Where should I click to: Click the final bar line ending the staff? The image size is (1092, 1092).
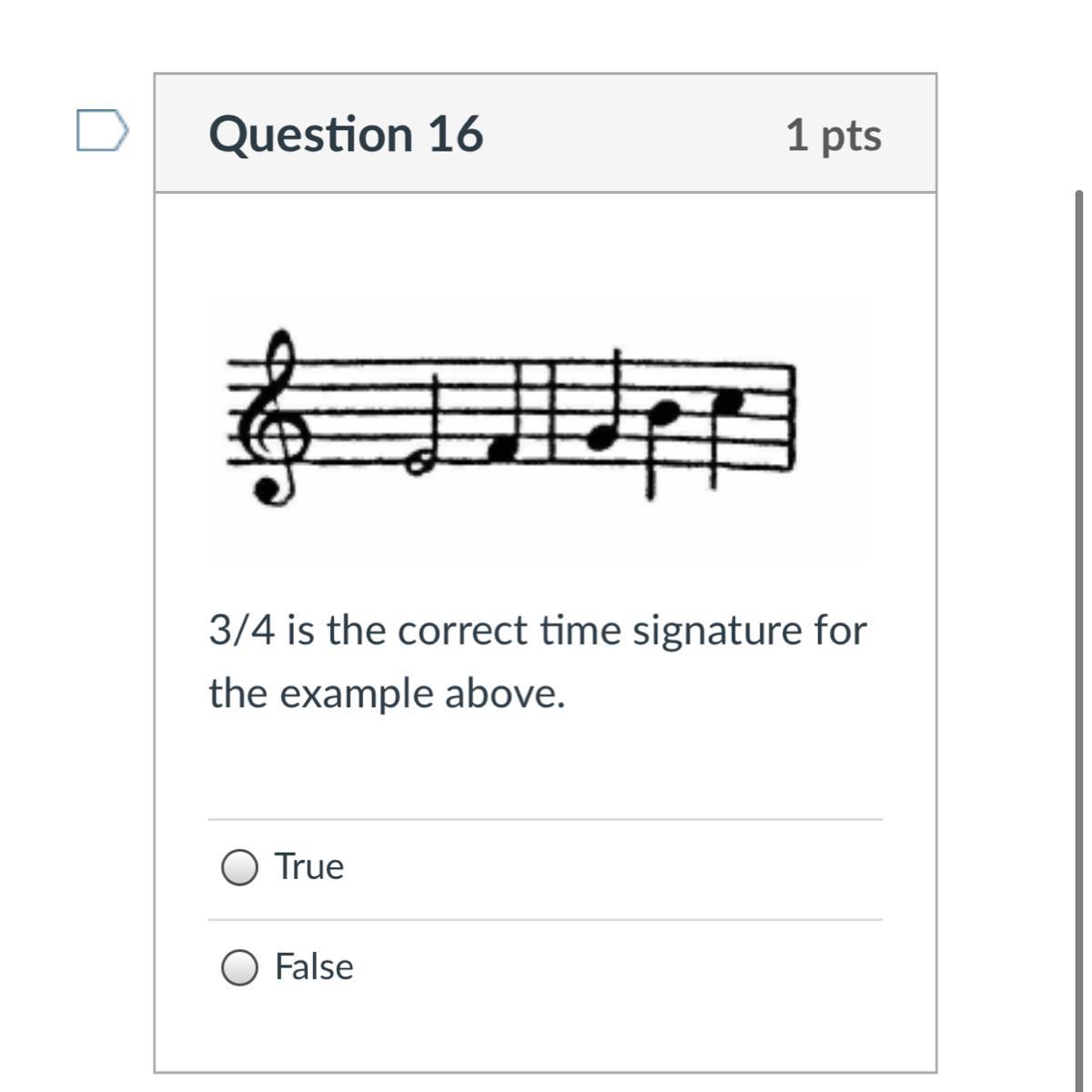pos(791,417)
